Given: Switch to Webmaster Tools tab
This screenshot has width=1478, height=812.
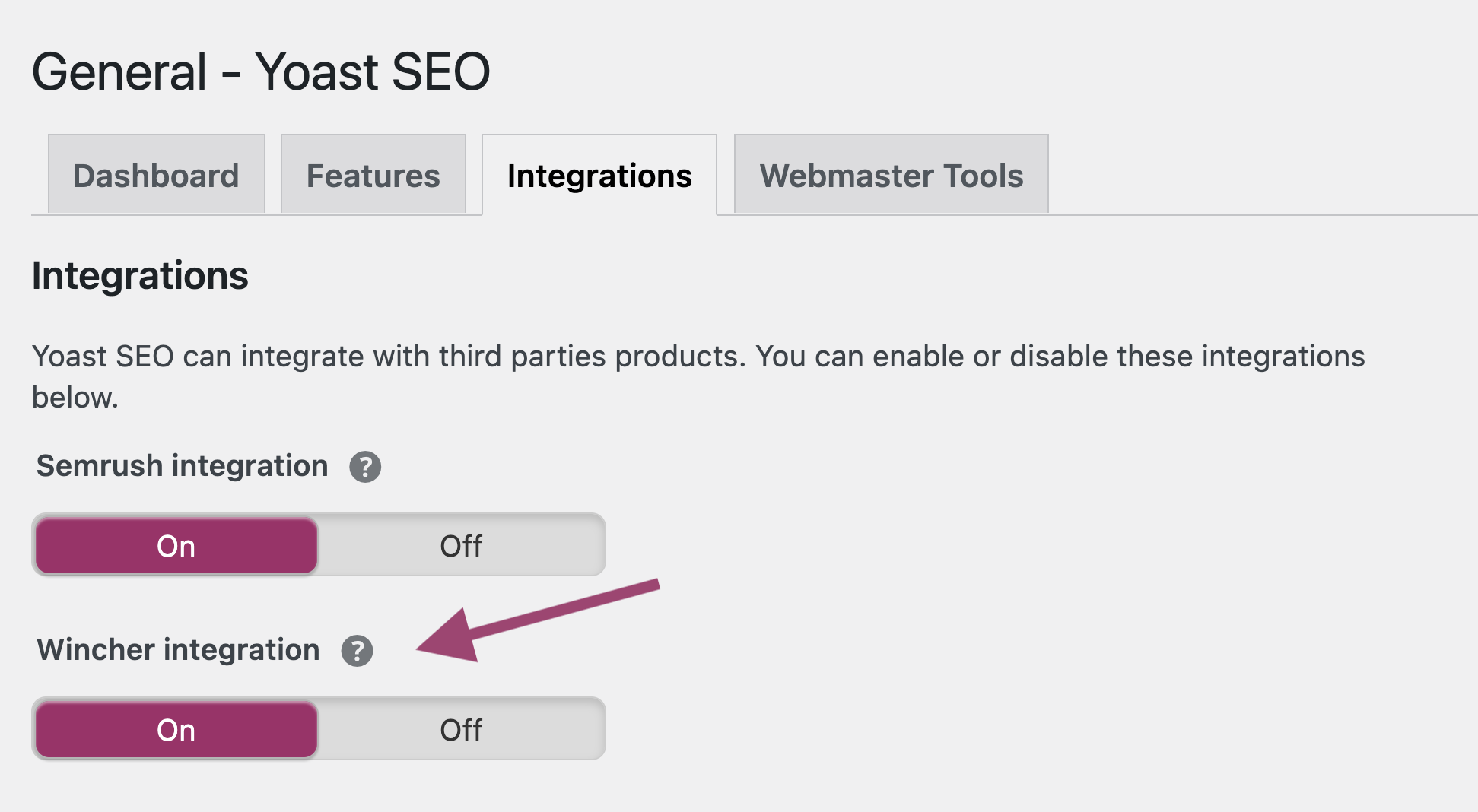Looking at the screenshot, I should 891,175.
